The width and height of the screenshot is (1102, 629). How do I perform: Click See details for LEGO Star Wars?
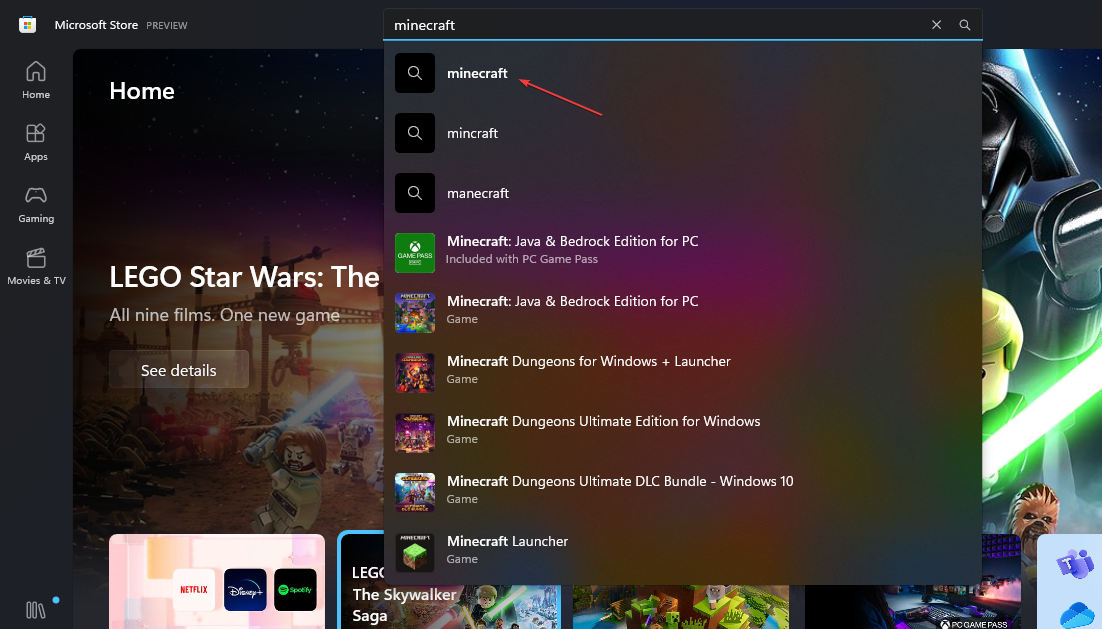pyautogui.click(x=179, y=369)
